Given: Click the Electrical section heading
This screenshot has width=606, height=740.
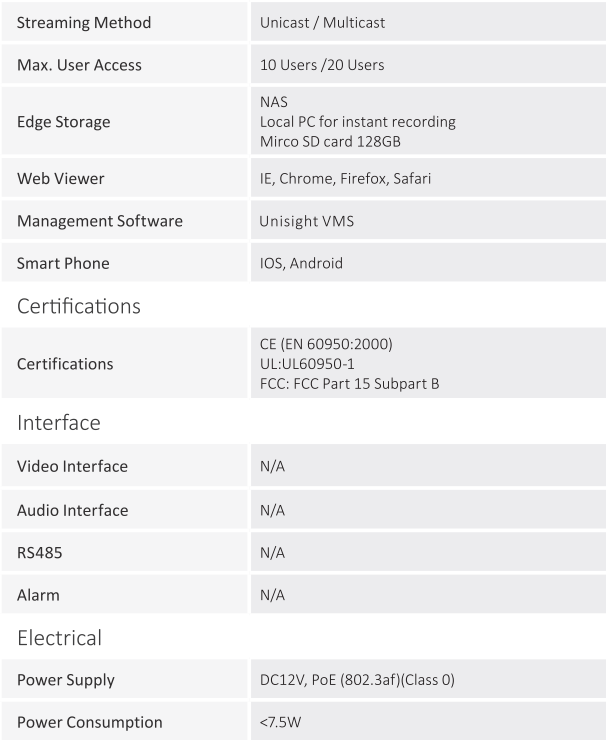Looking at the screenshot, I should [59, 638].
